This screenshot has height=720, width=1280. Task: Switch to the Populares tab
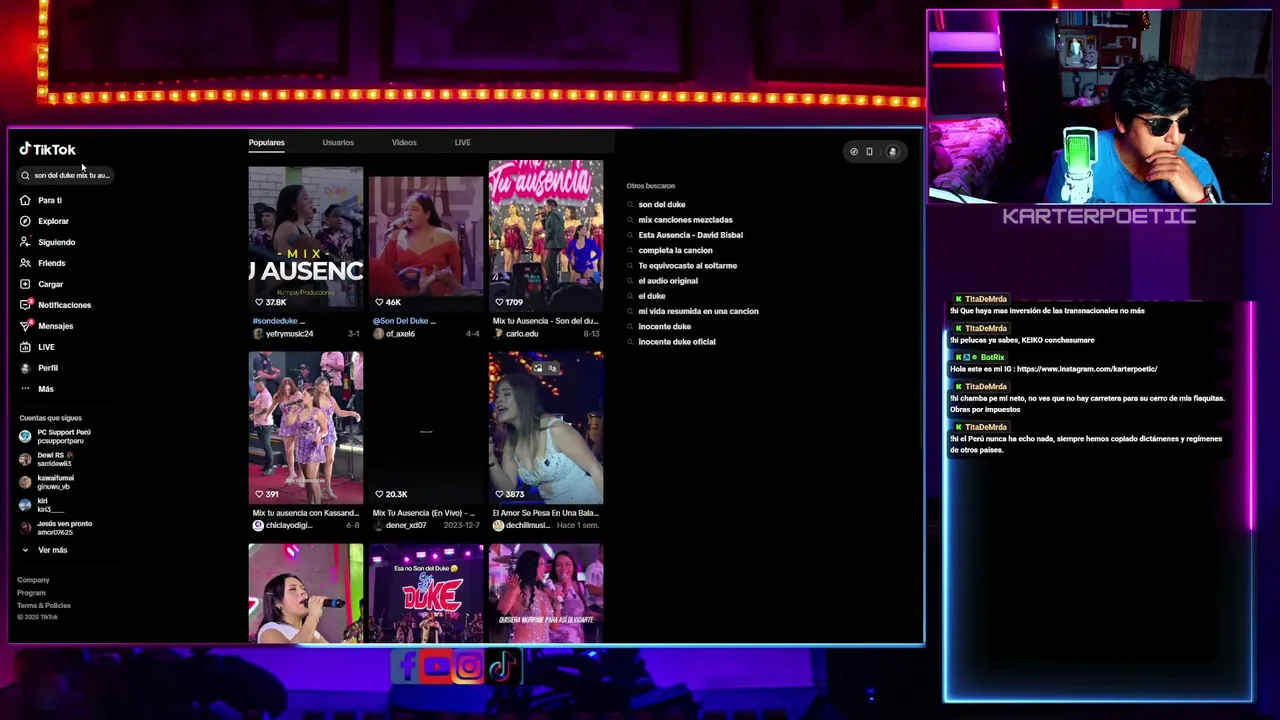[267, 142]
